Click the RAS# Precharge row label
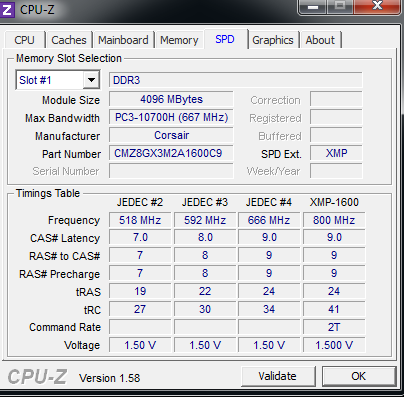 (60, 274)
